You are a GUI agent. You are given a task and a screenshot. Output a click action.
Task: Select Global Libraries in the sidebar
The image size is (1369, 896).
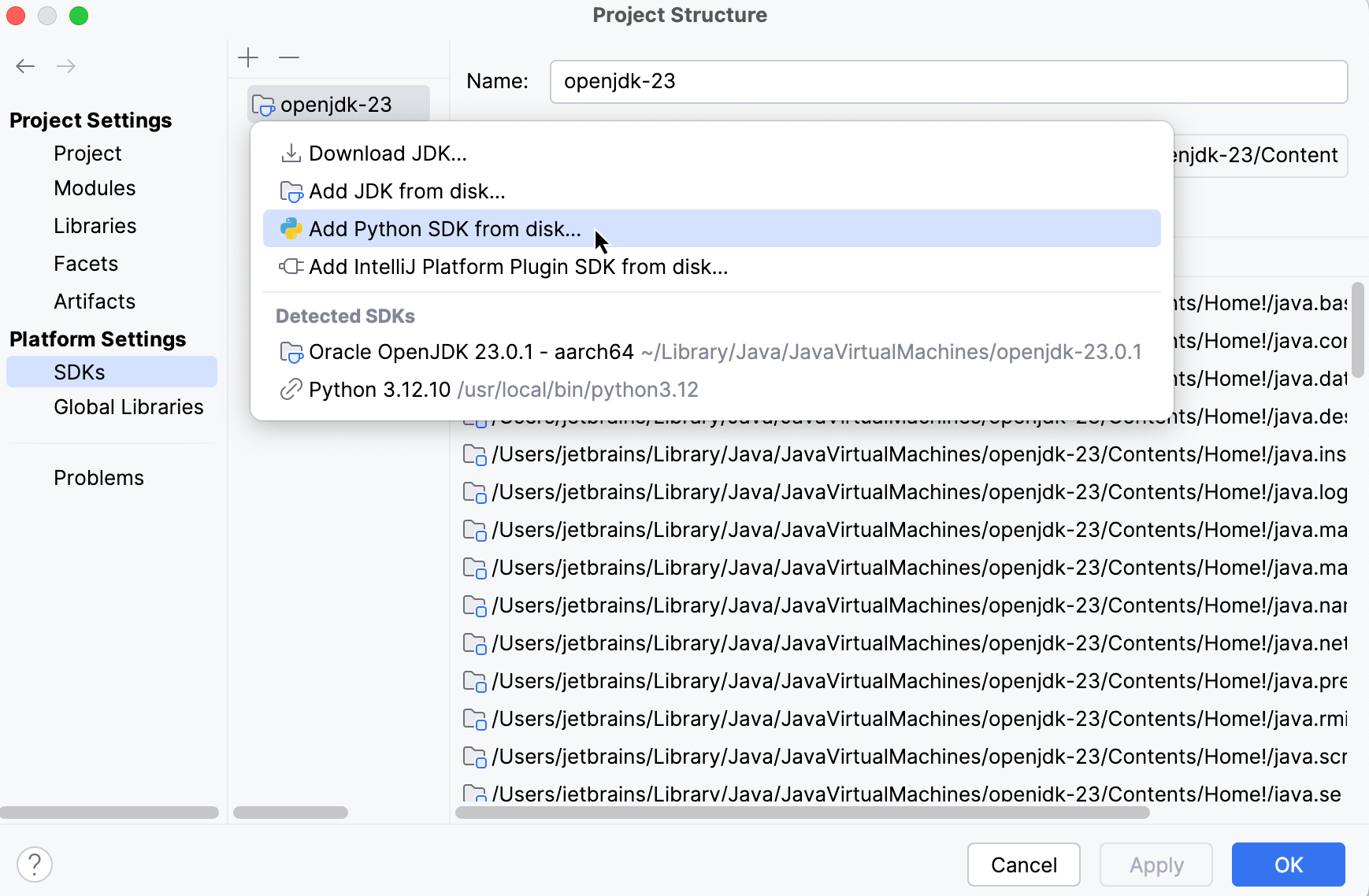pyautogui.click(x=128, y=407)
